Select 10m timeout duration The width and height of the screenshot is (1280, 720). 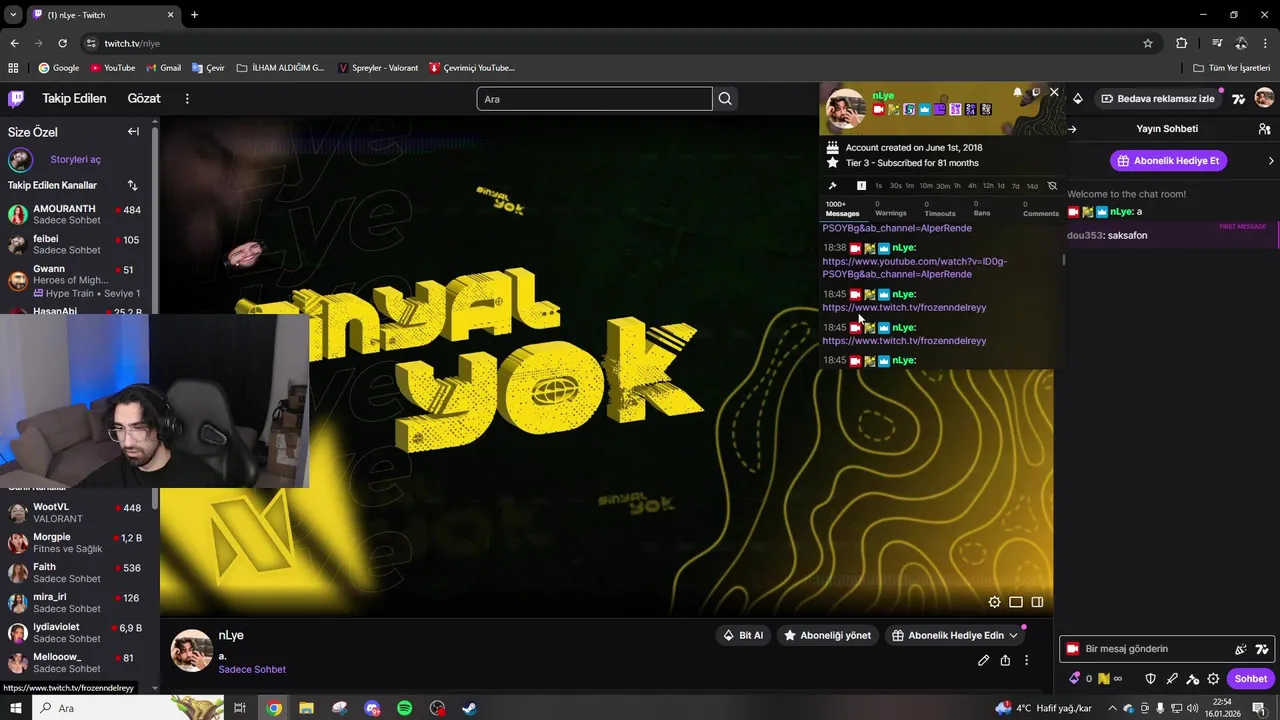pyautogui.click(x=926, y=186)
